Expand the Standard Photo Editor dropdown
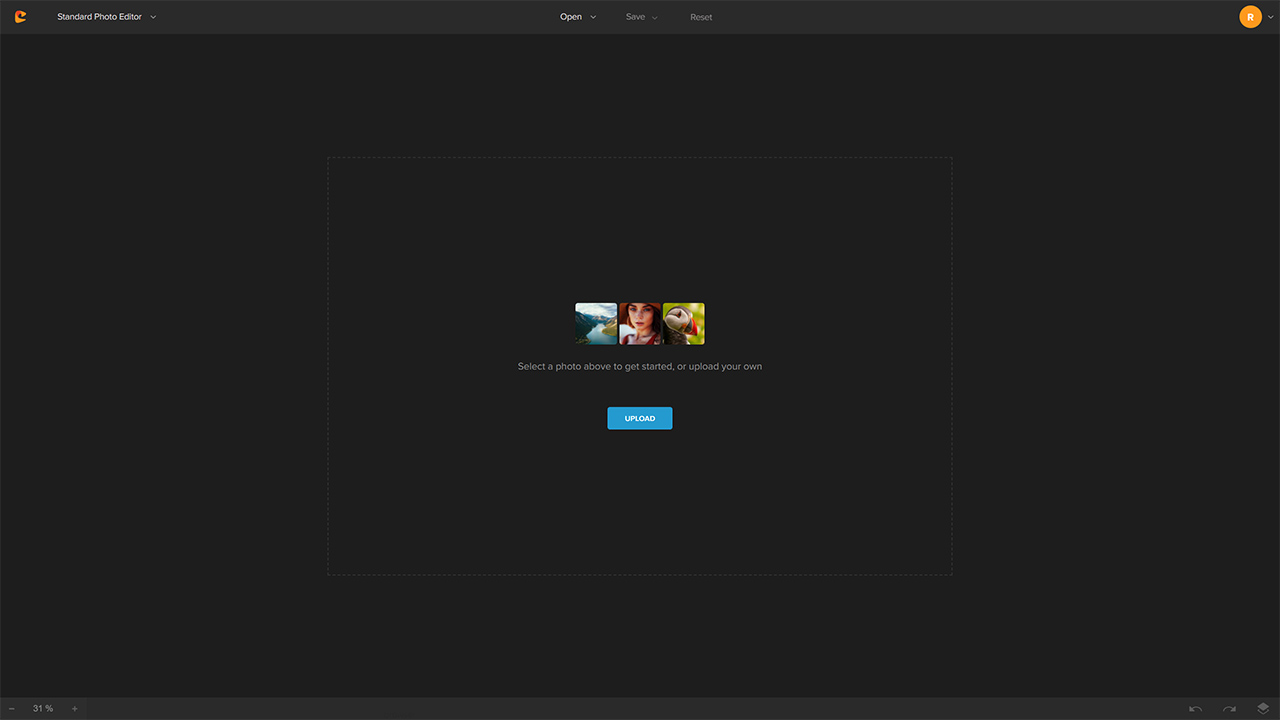Screen dimensions: 1280x720 click(153, 17)
